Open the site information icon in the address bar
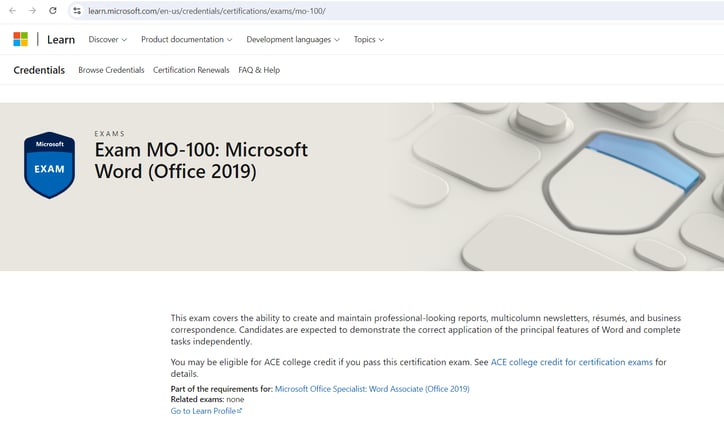The width and height of the screenshot is (724, 433). pos(77,11)
